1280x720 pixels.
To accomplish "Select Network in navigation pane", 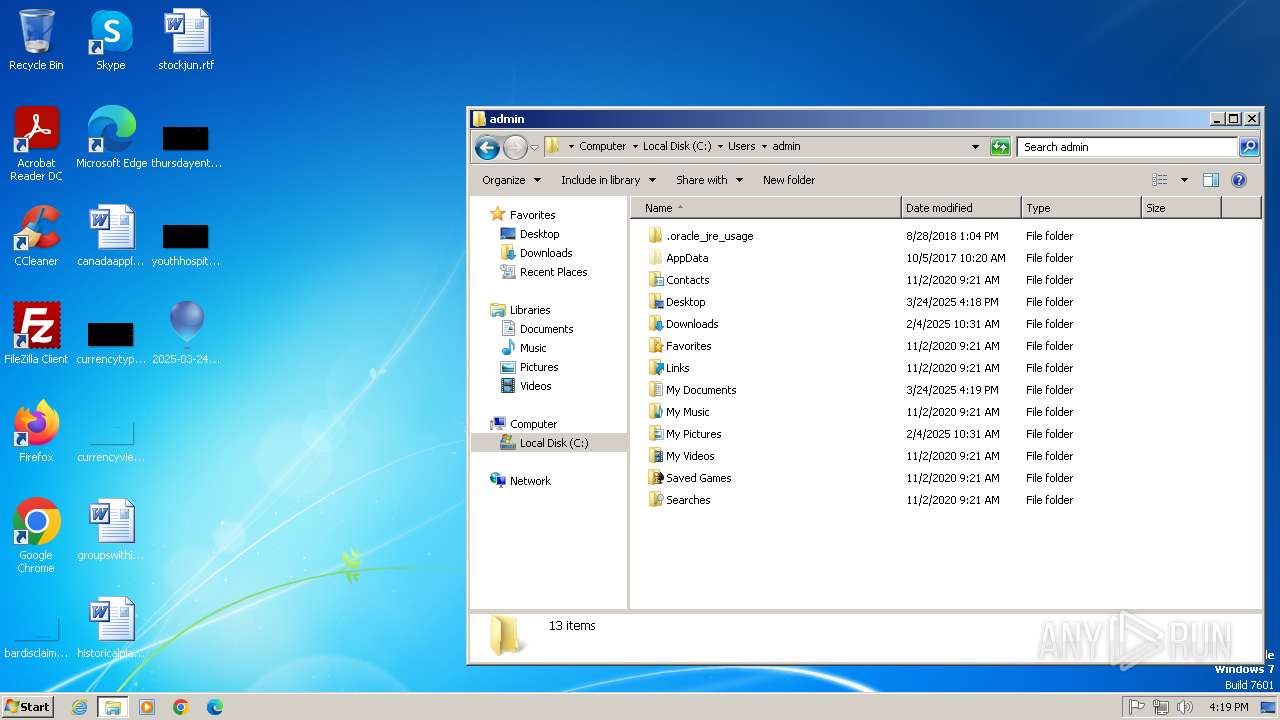I will pos(530,481).
